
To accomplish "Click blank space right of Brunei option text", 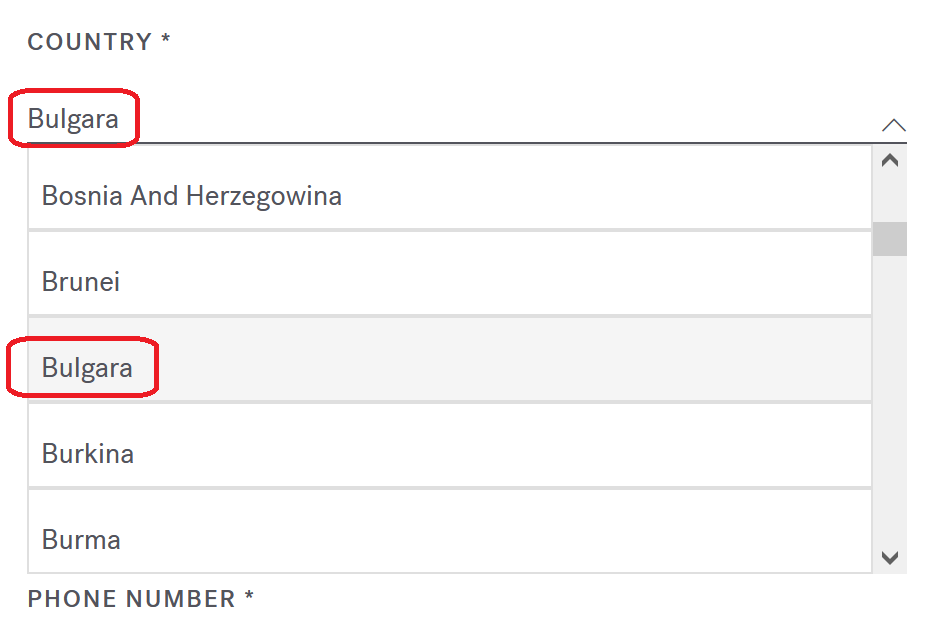I will click(500, 281).
